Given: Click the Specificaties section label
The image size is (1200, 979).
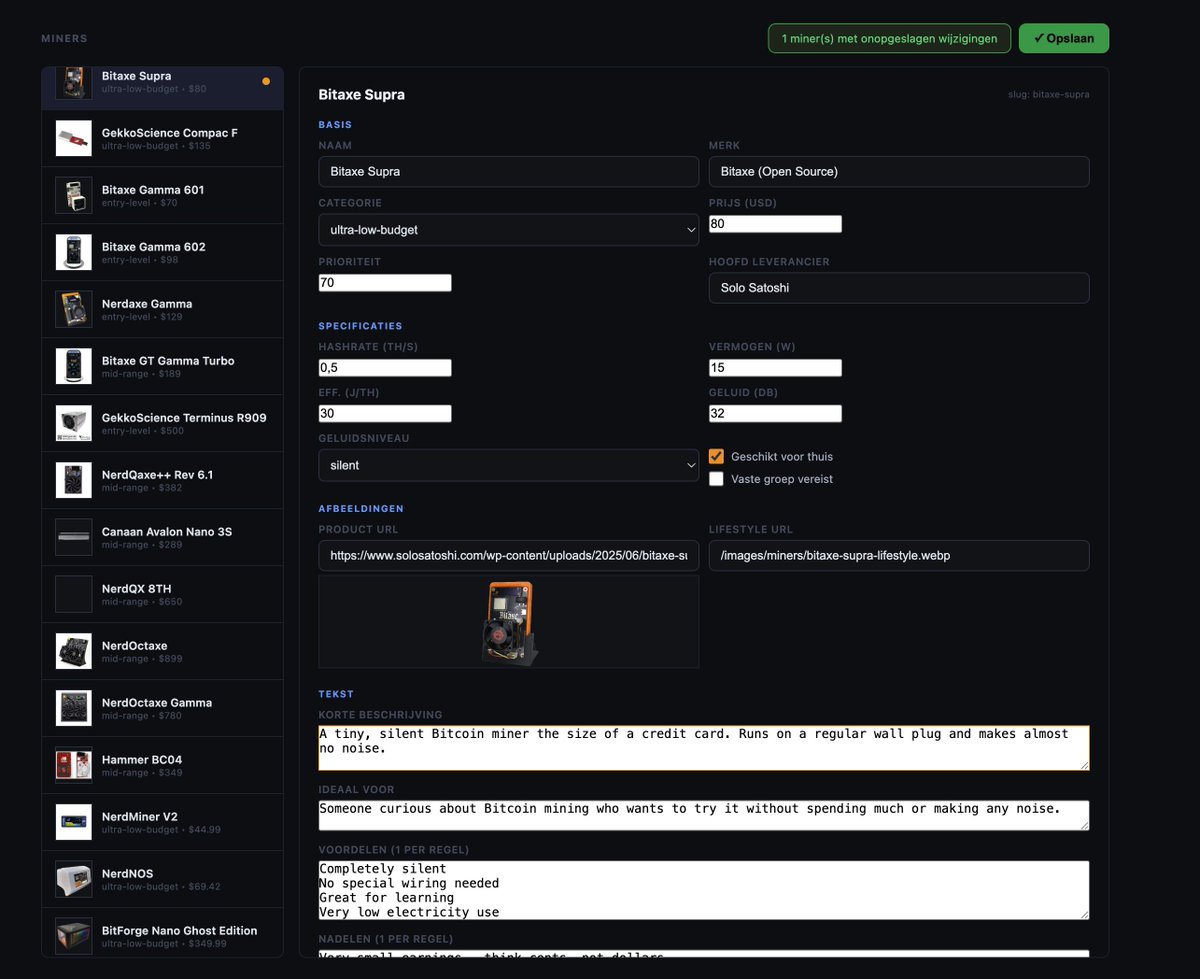Looking at the screenshot, I should (361, 326).
